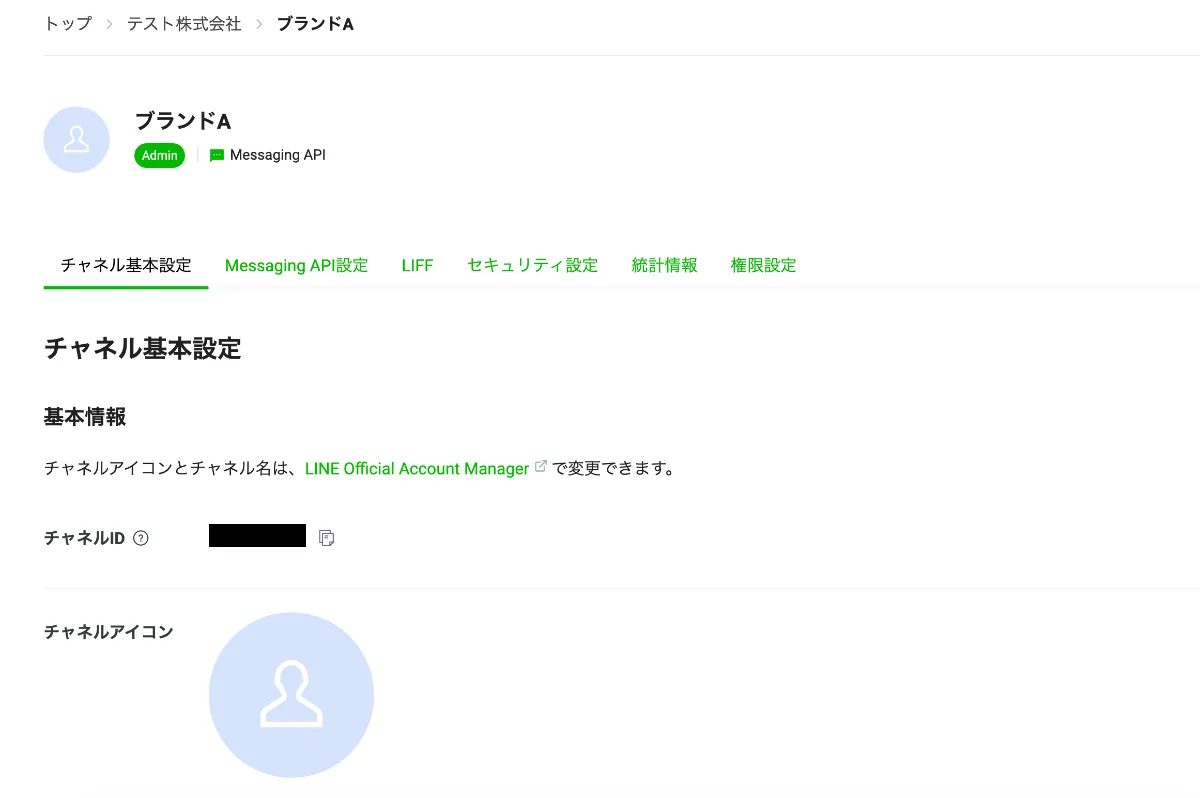
Task: Go to トップ in the breadcrumb
Action: [x=68, y=23]
